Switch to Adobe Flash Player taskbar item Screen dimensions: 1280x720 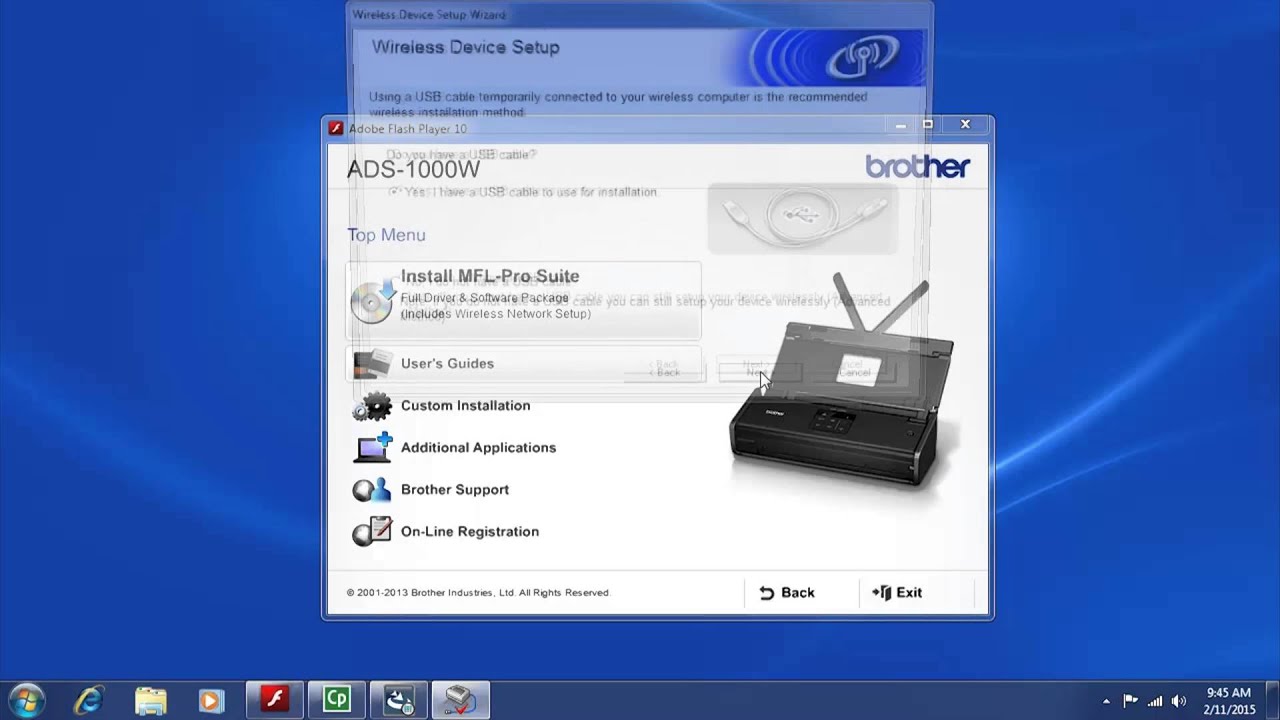point(275,699)
